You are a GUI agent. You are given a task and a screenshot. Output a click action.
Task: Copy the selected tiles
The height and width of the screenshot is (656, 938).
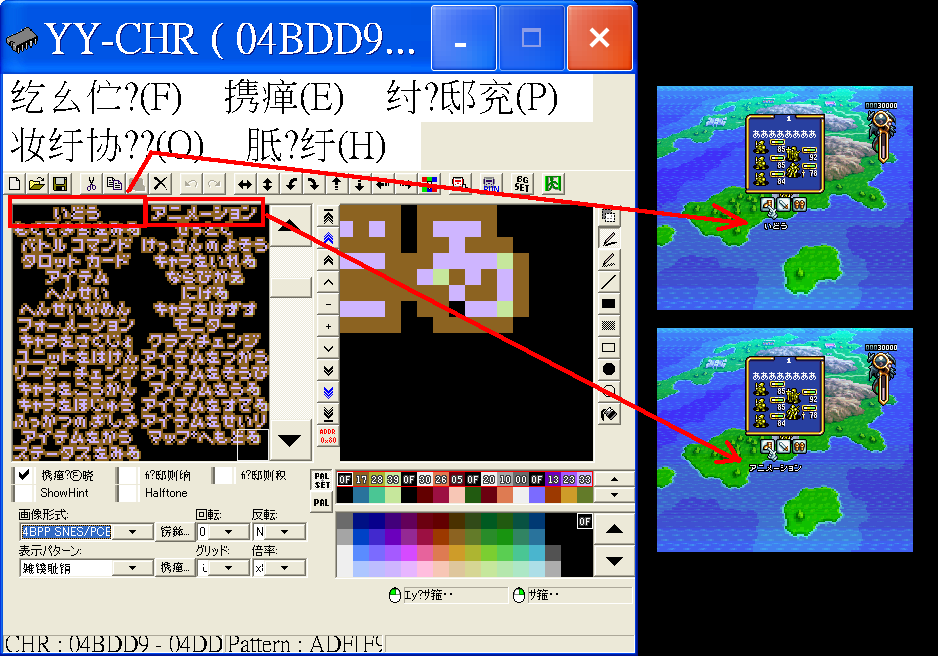pyautogui.click(x=114, y=184)
